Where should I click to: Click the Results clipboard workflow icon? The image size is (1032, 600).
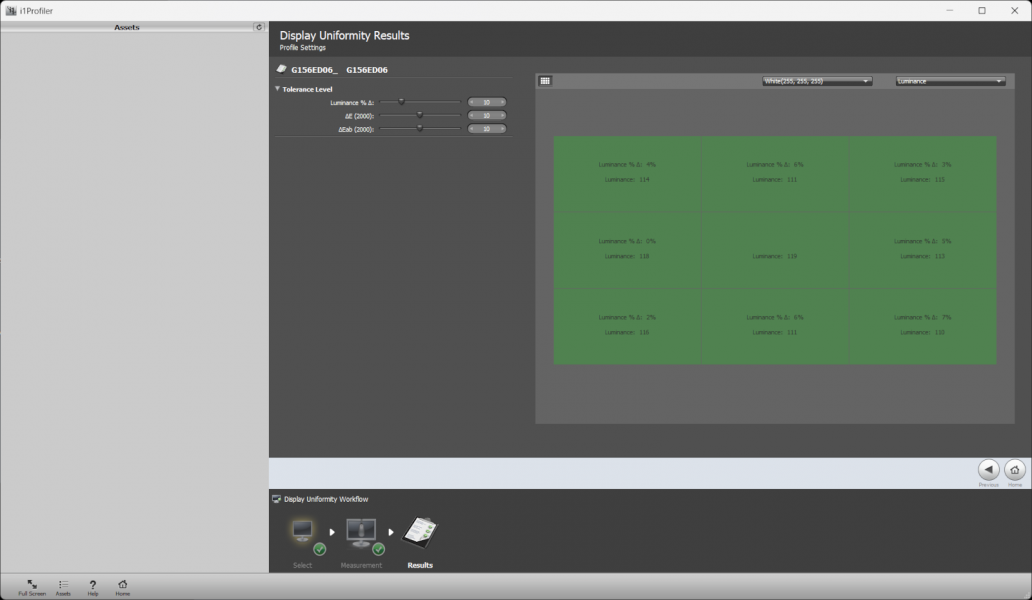[x=420, y=535]
